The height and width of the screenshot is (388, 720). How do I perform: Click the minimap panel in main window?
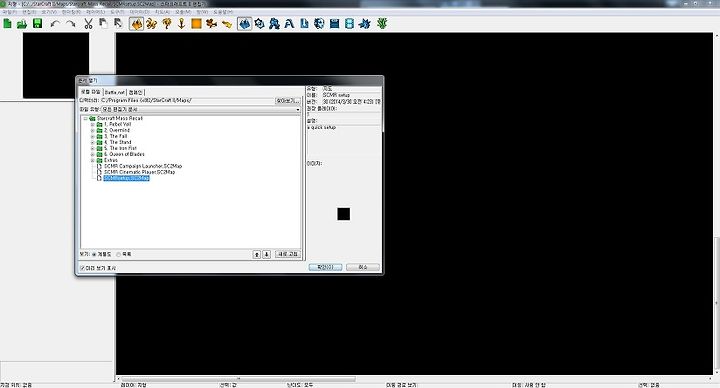coord(56,65)
